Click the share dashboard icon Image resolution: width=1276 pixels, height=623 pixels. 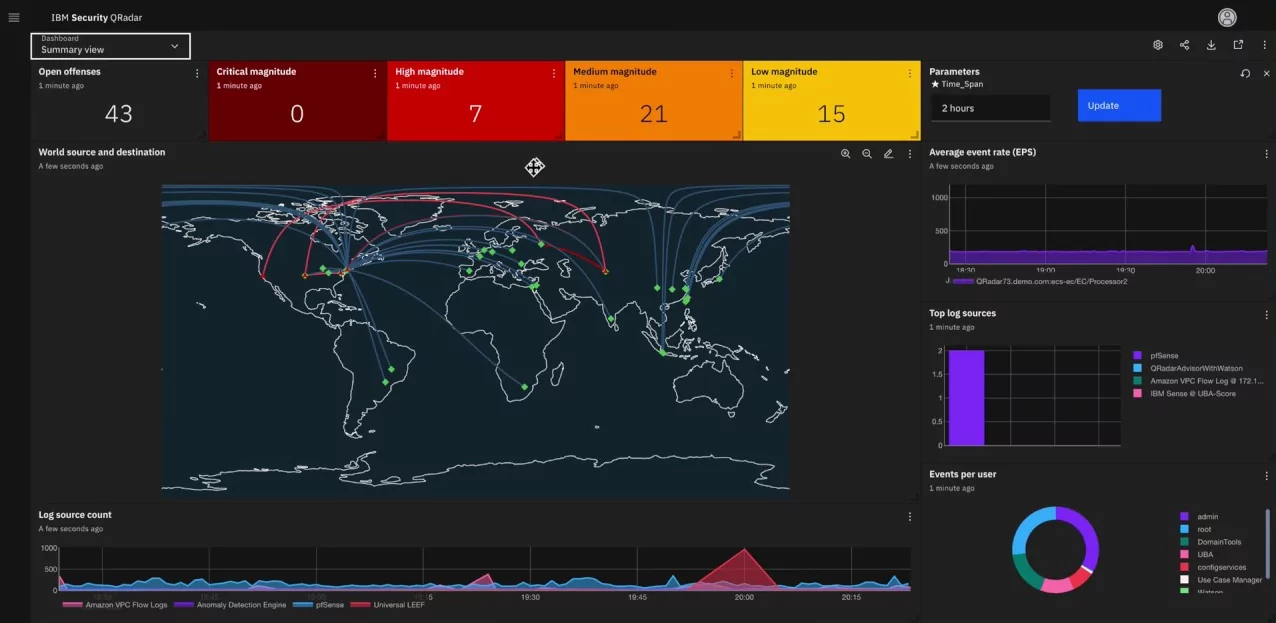pos(1185,45)
